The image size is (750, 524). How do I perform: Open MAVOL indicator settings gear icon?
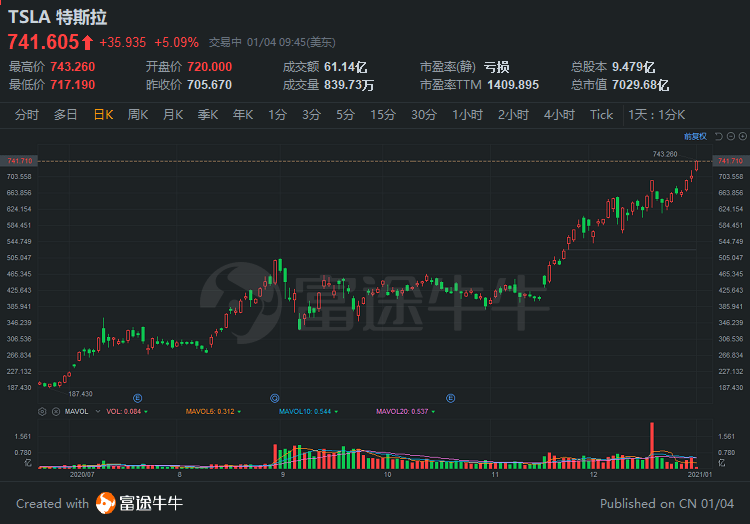[42, 411]
